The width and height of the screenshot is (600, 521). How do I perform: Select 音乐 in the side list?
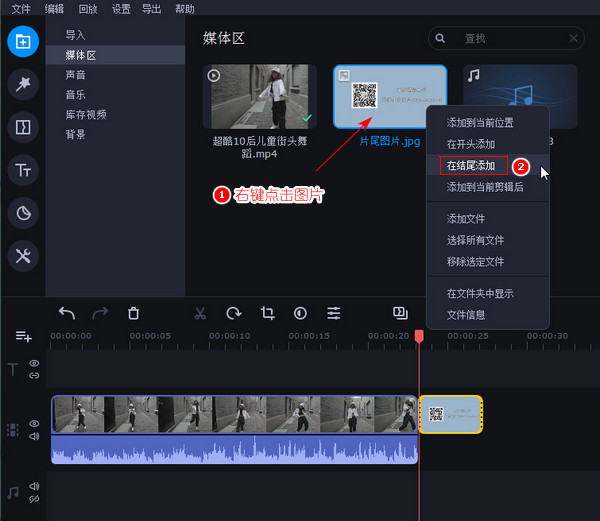pos(115,95)
